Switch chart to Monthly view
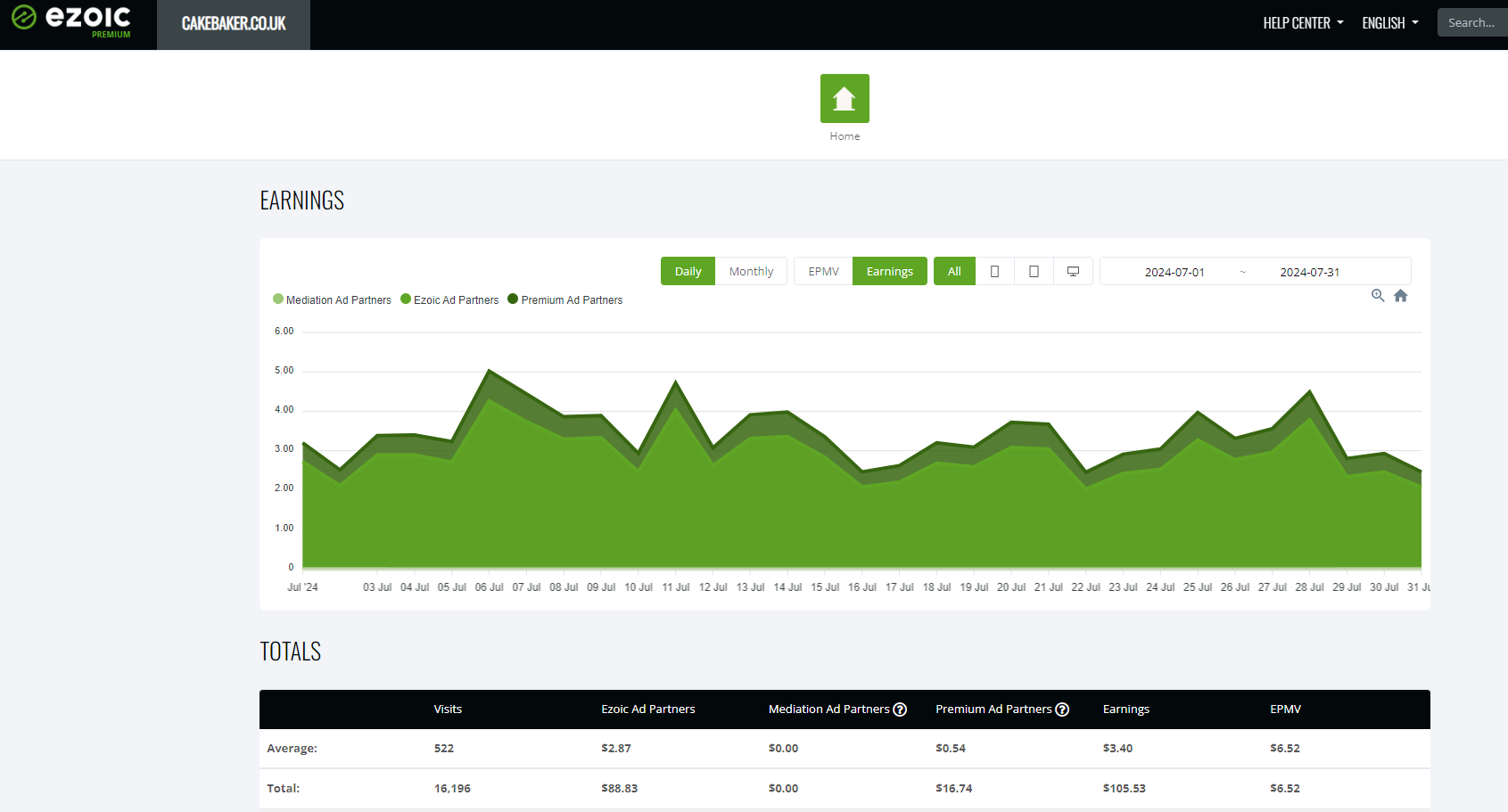The image size is (1508, 812). click(x=751, y=271)
